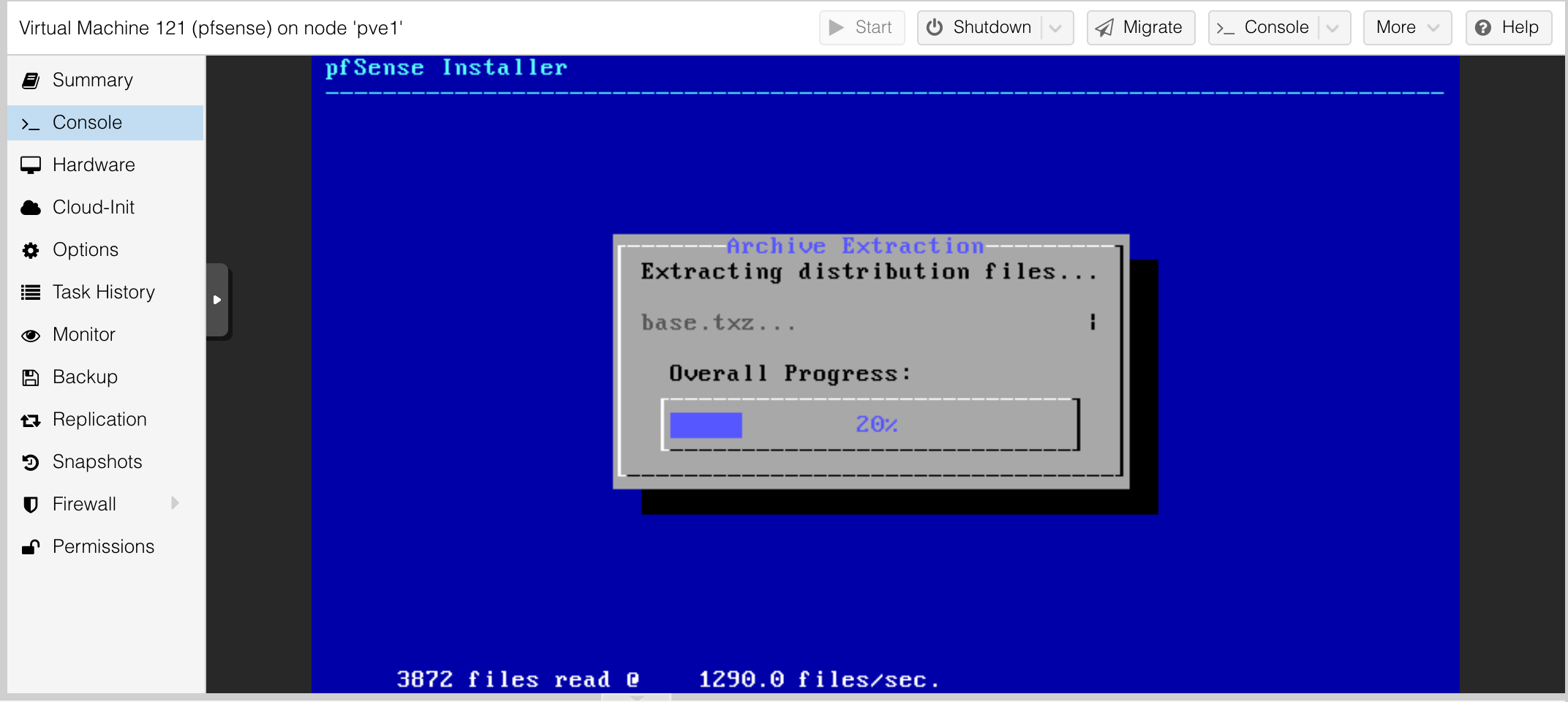The image size is (1568, 702).
Task: Select the Options gear icon
Action: click(x=31, y=250)
